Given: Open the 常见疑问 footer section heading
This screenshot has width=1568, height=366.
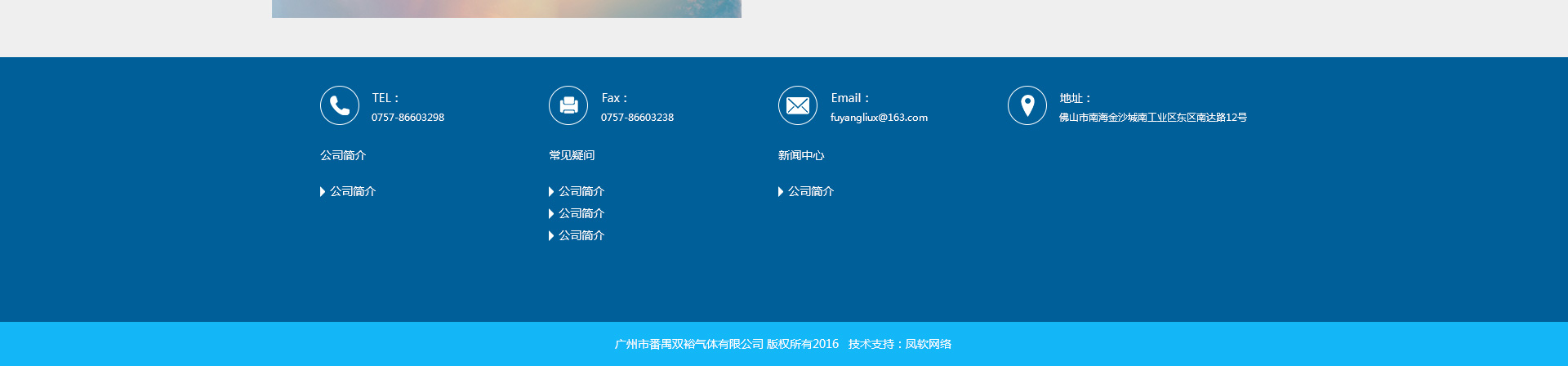Looking at the screenshot, I should [572, 155].
